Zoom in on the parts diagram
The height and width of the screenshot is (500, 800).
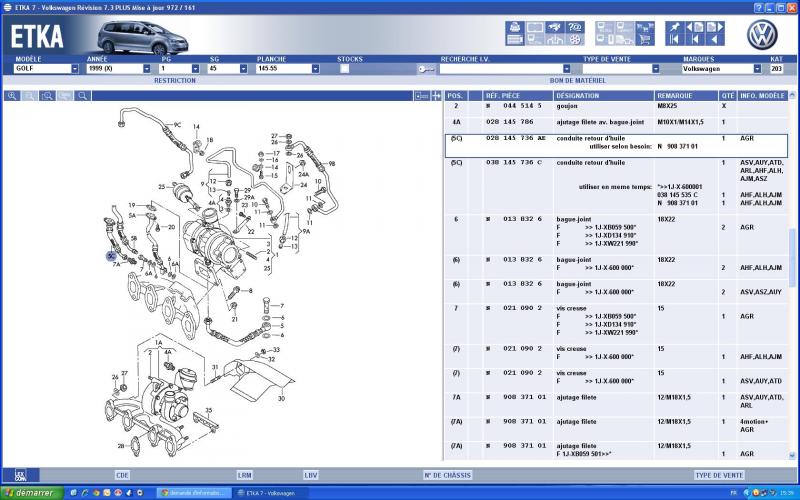pos(12,95)
